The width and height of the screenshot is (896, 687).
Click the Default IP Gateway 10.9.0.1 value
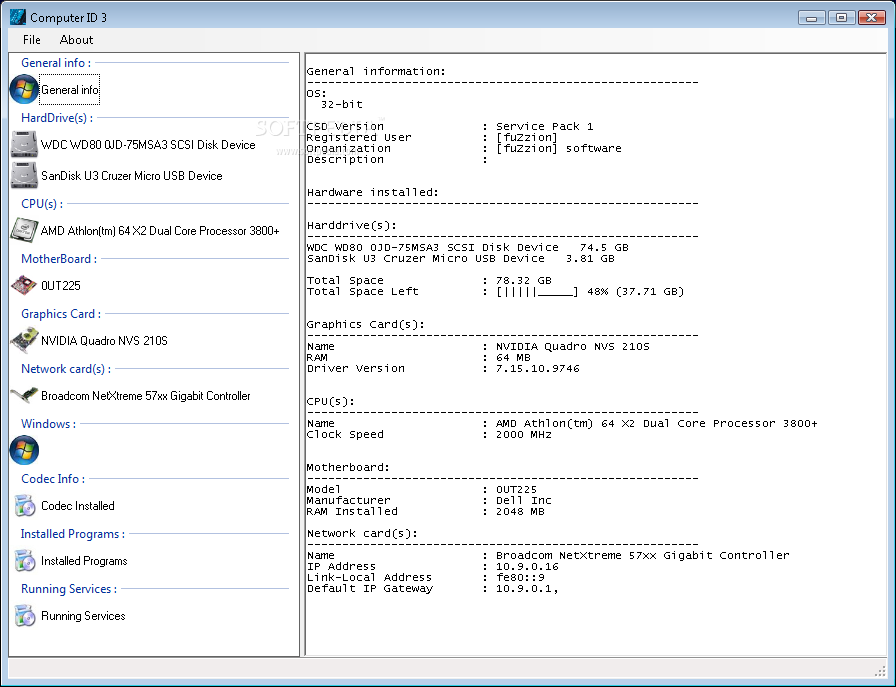[x=526, y=588]
